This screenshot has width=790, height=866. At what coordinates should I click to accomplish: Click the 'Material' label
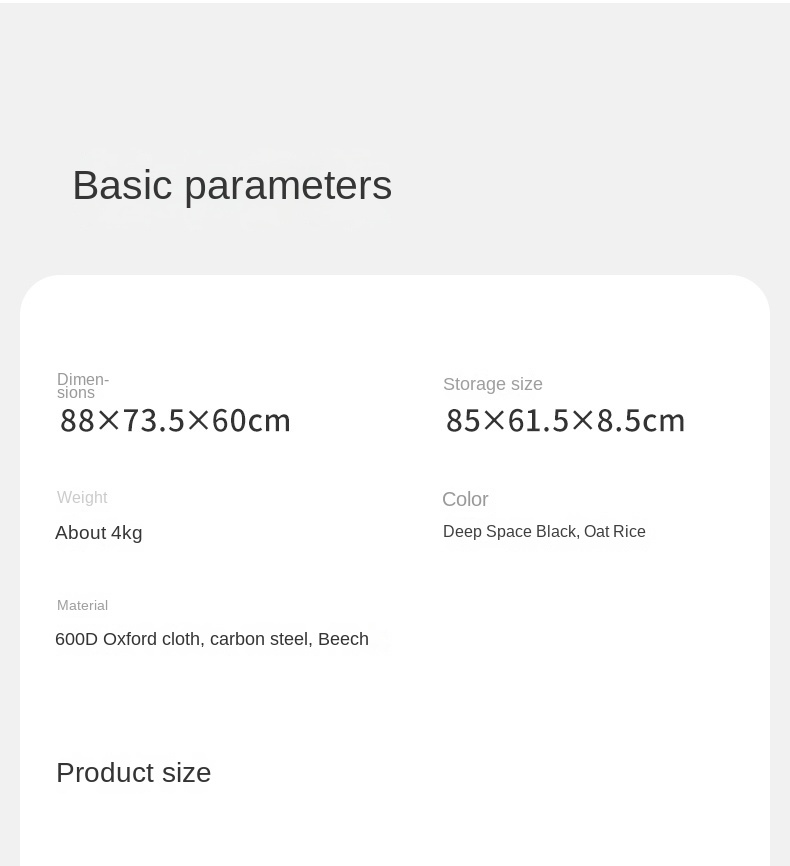tap(82, 606)
